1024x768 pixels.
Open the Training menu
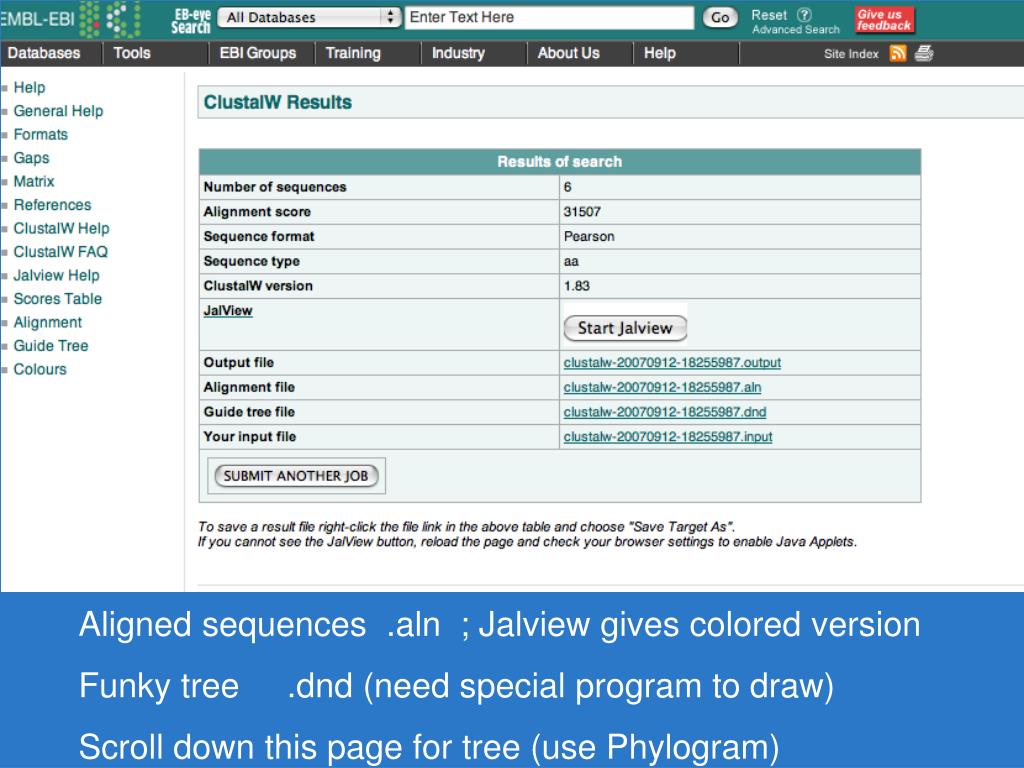tap(353, 54)
